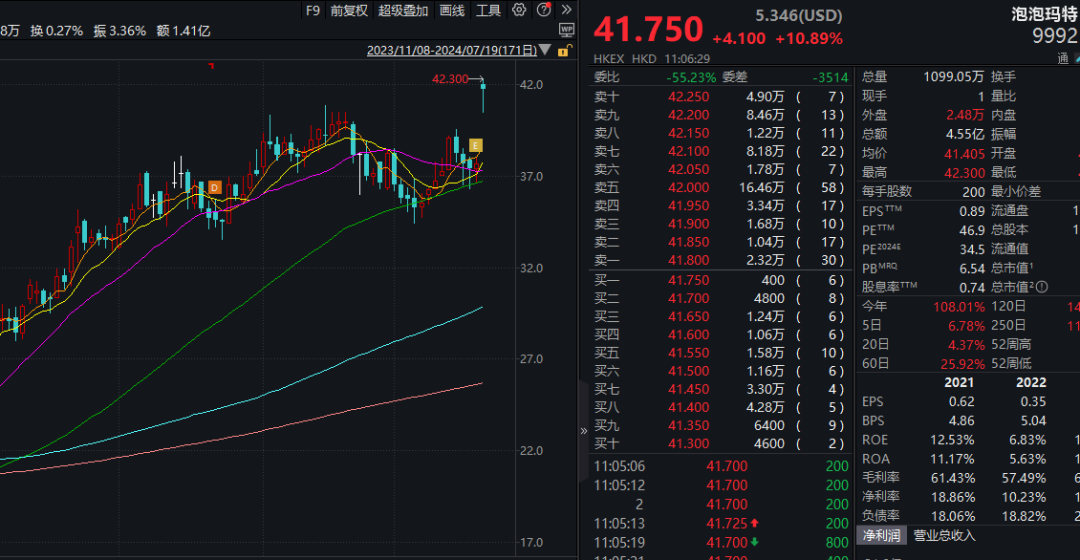The width and height of the screenshot is (1080, 560).
Task: Click the 42.300 high price label on chart
Action: 450,79
